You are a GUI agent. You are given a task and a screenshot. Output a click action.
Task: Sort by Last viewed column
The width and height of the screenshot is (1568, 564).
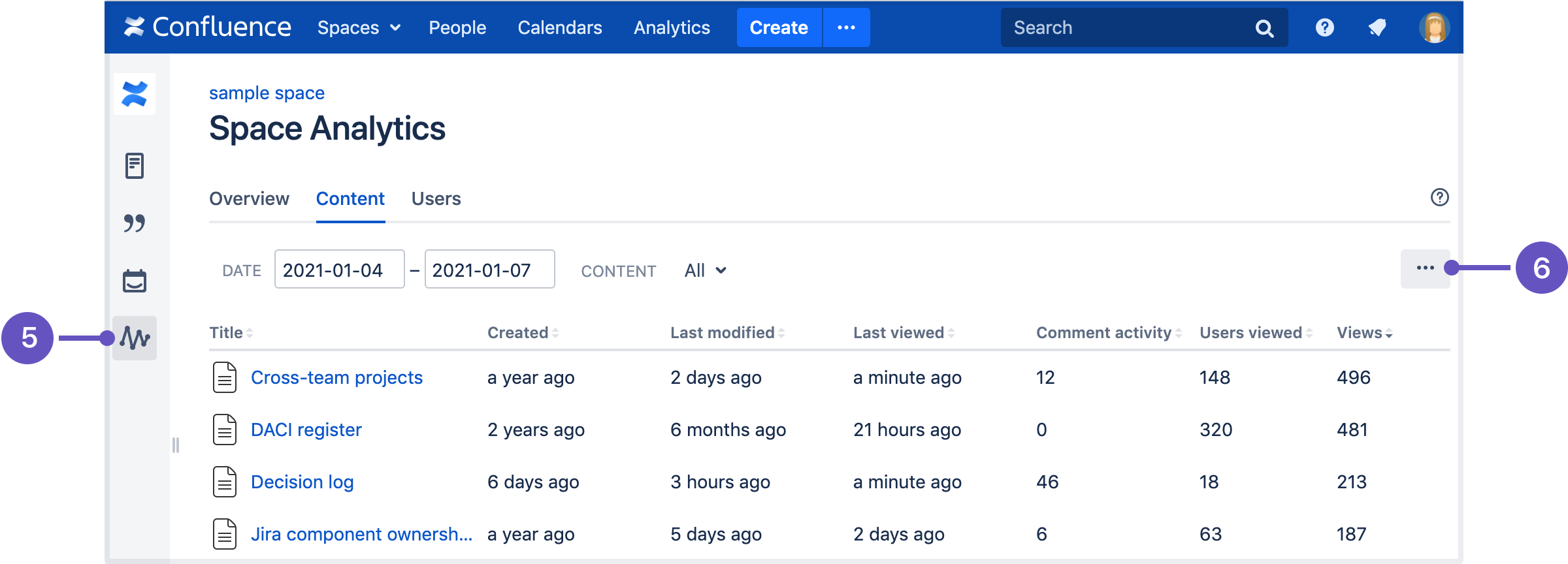click(x=904, y=333)
